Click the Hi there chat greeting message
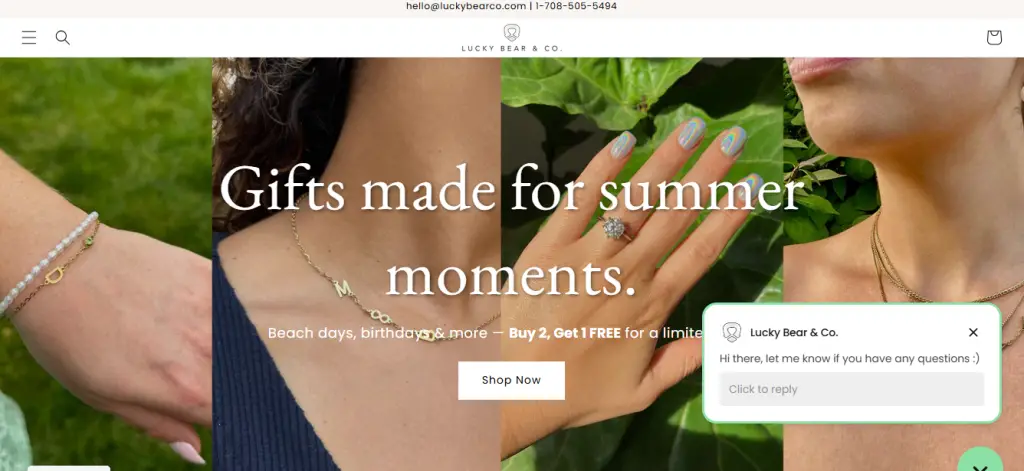1024x471 pixels. click(x=850, y=359)
